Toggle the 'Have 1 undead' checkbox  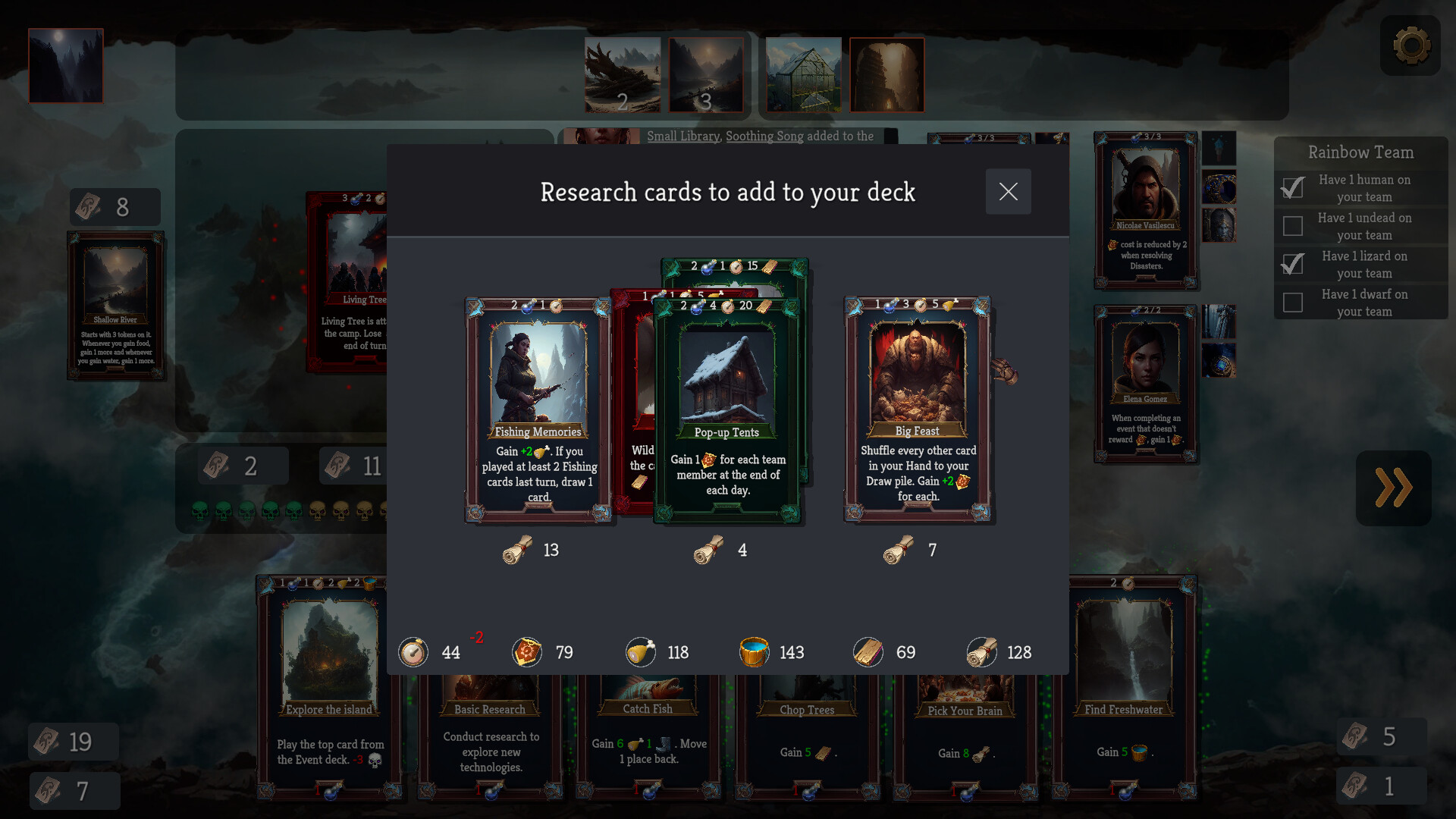click(x=1293, y=226)
